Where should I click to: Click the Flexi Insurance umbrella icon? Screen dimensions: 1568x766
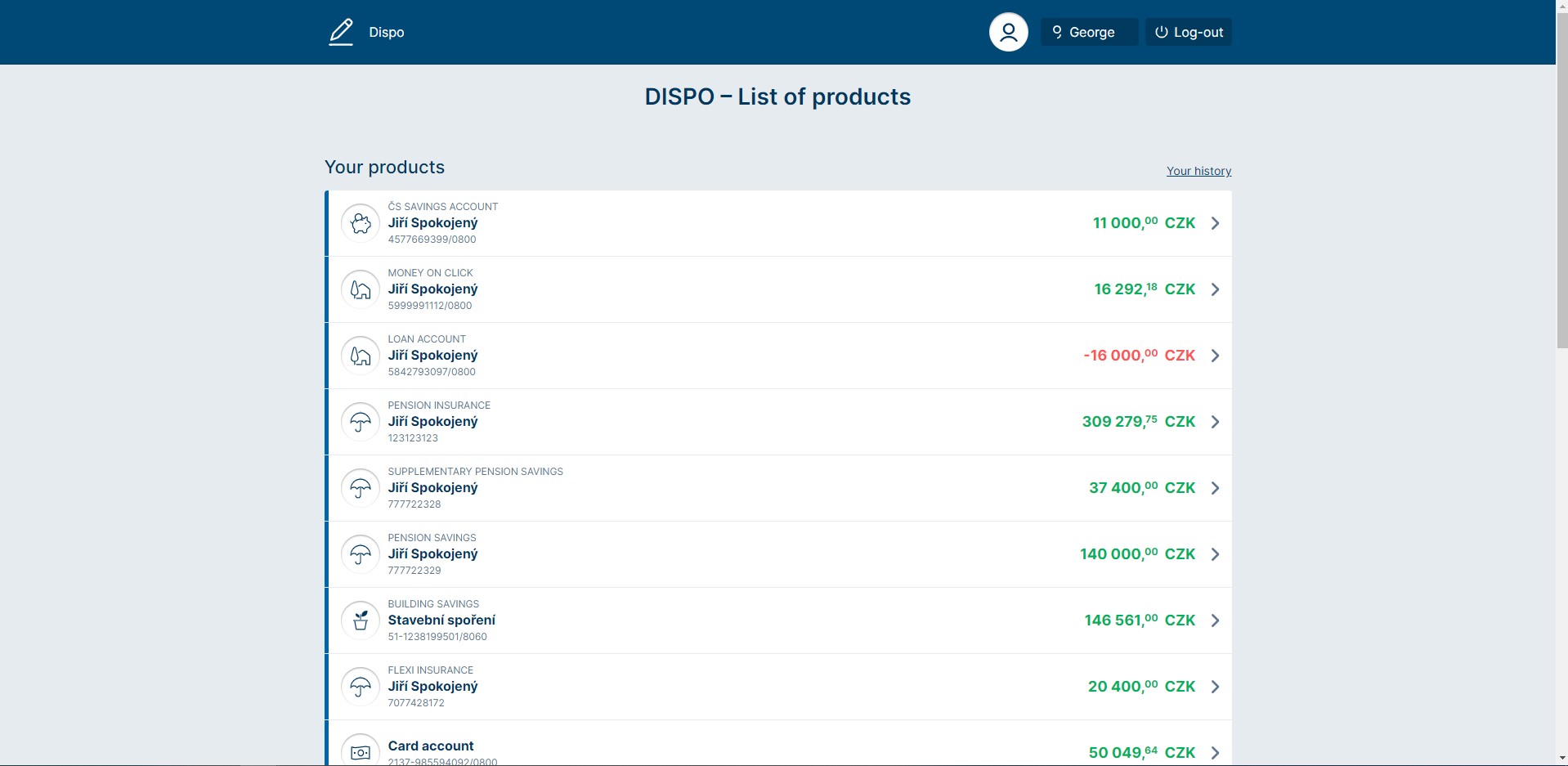(361, 687)
